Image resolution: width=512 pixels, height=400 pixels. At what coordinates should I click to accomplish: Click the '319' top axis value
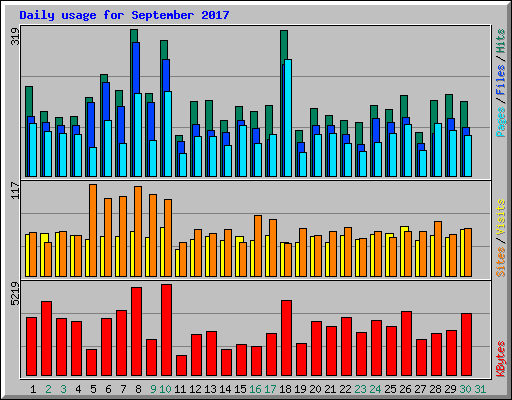point(16,36)
